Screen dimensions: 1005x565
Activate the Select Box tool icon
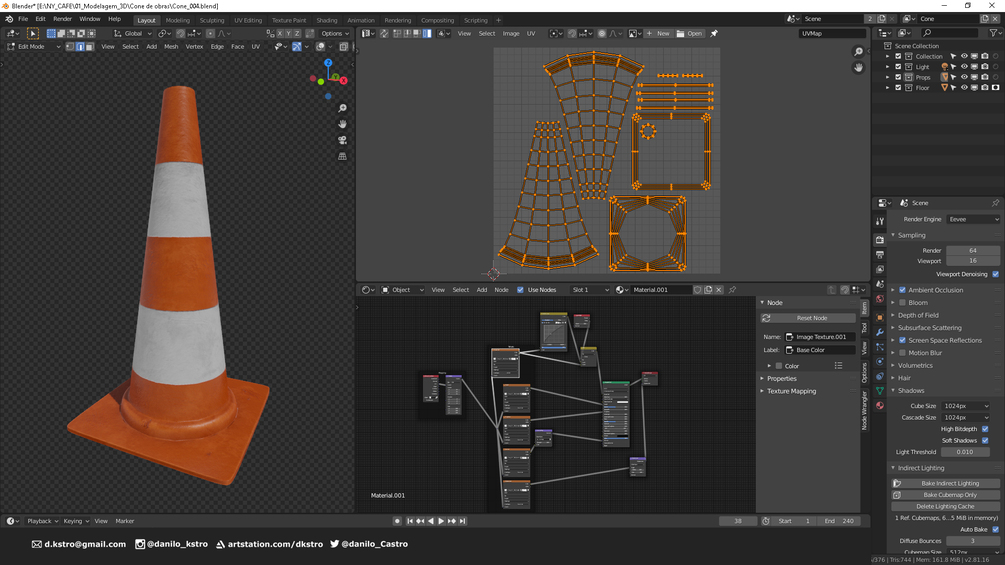(x=33, y=33)
